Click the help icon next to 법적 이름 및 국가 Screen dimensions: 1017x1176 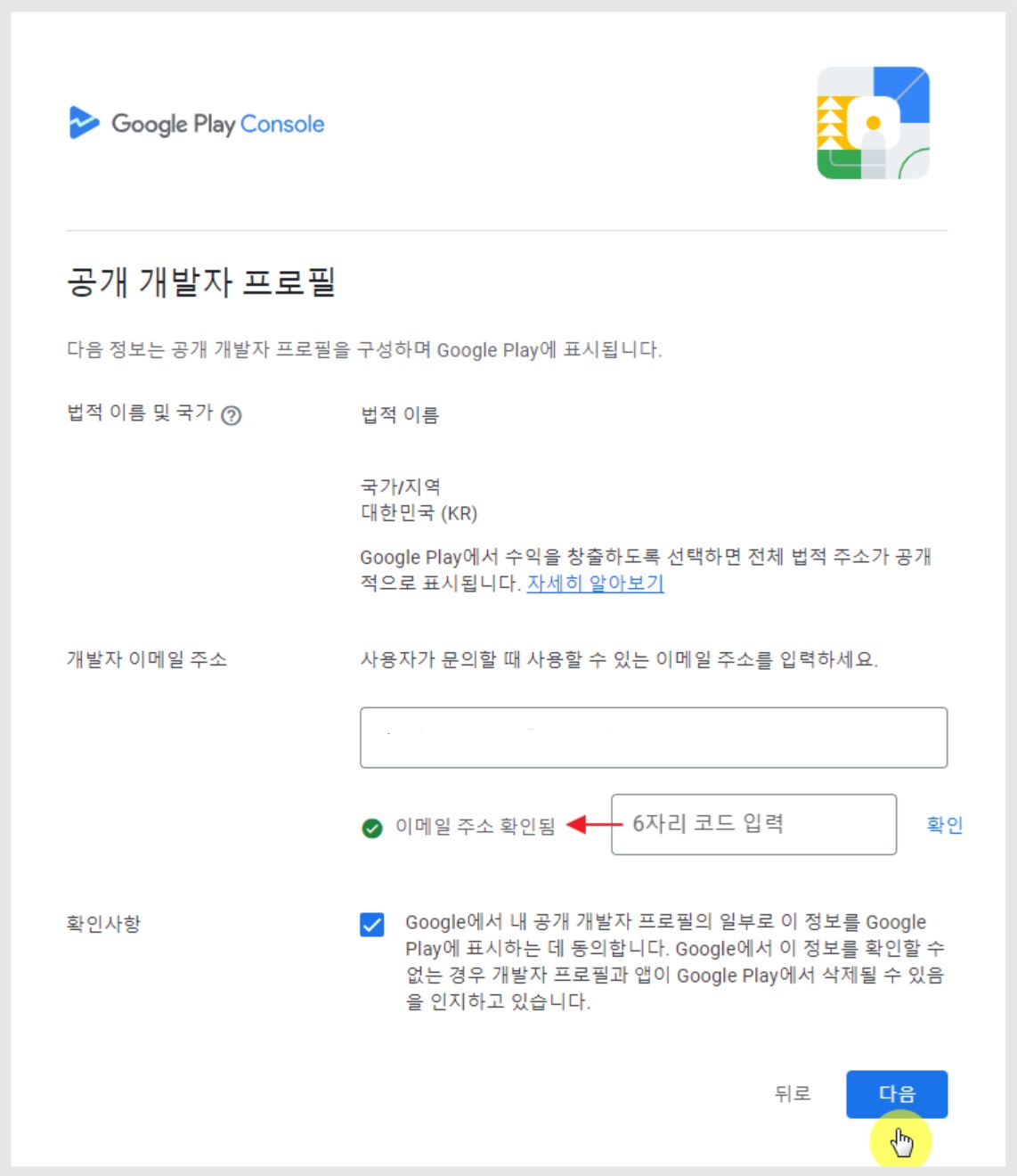coord(232,415)
